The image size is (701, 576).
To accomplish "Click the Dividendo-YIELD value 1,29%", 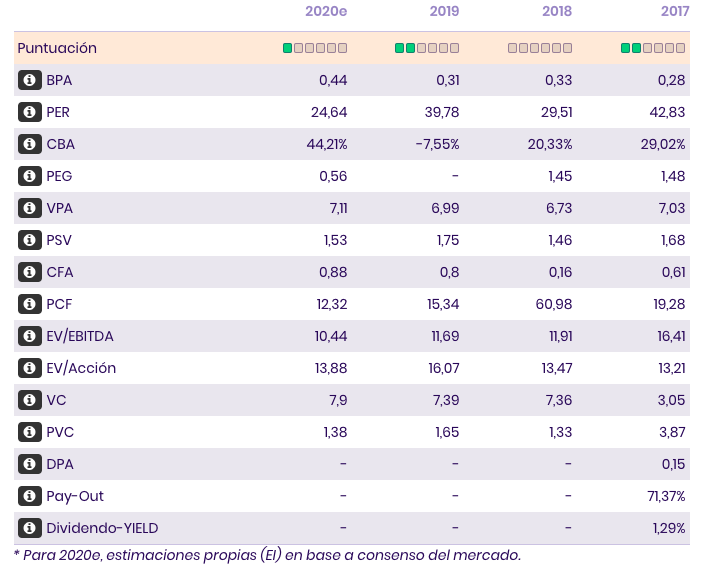I will [669, 528].
